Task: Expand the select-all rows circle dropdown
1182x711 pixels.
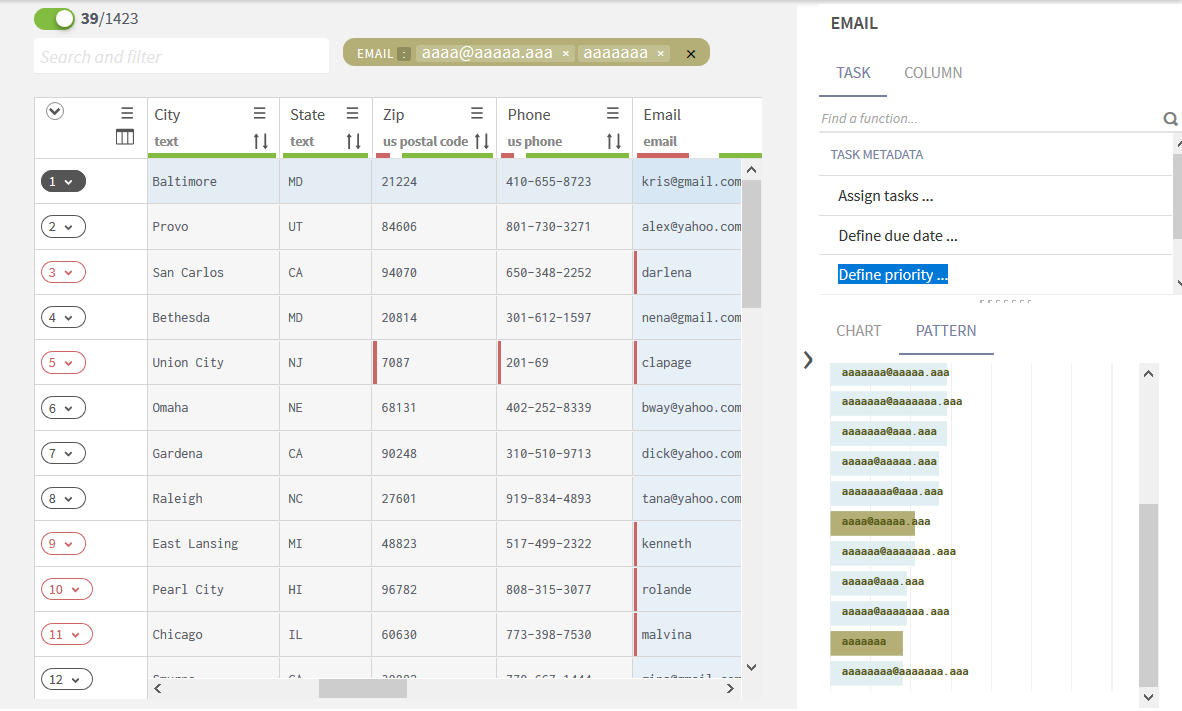Action: [x=56, y=112]
